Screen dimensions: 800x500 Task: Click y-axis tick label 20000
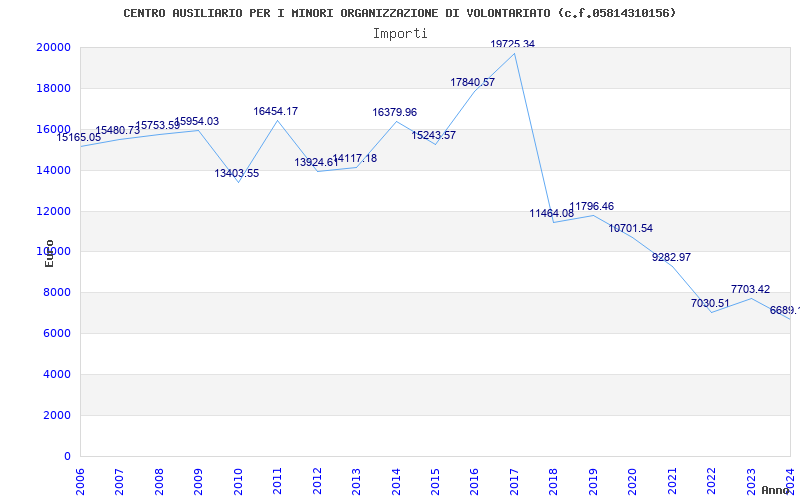(x=53, y=47)
